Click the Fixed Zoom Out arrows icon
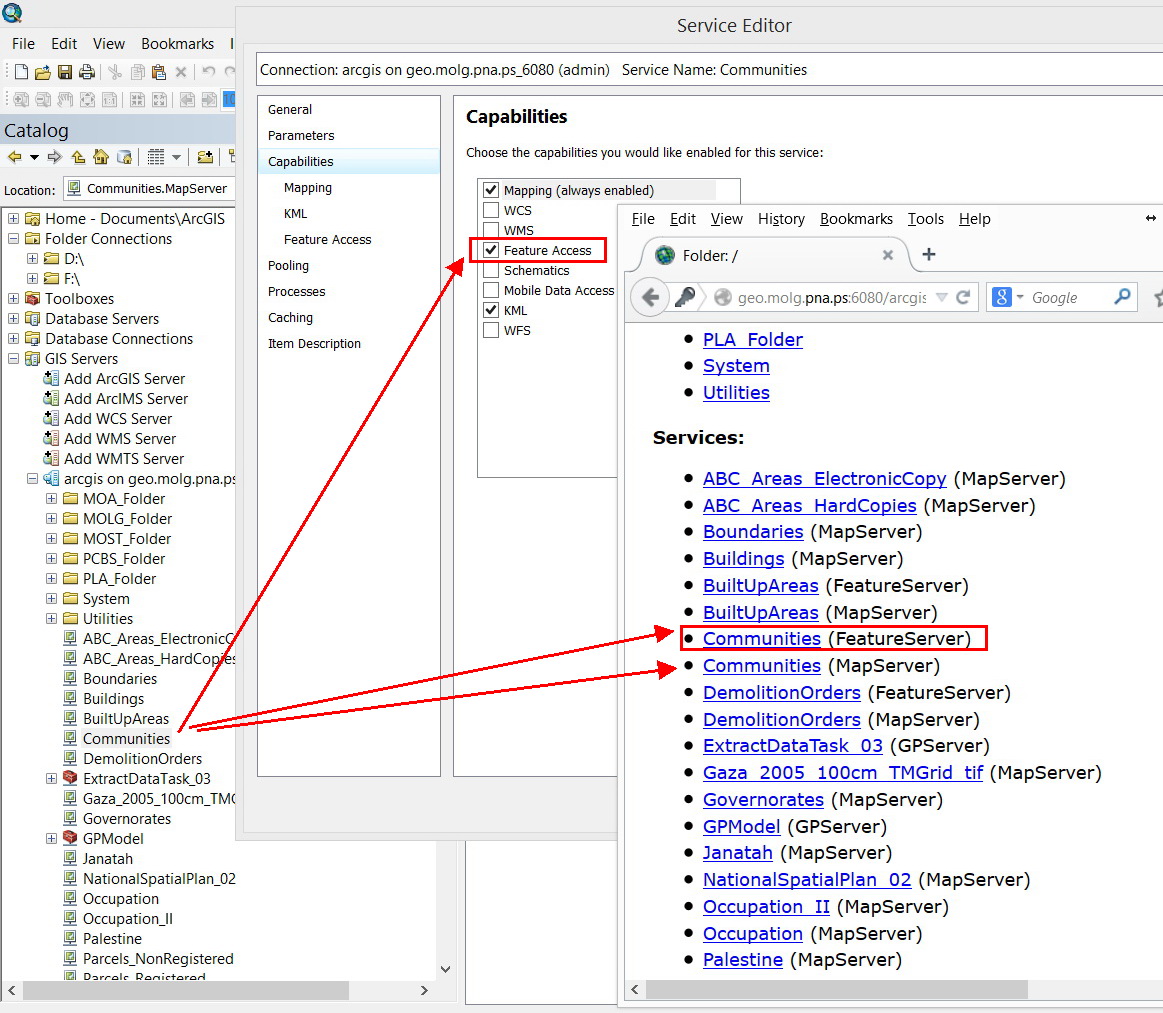1163x1013 pixels. 159,99
